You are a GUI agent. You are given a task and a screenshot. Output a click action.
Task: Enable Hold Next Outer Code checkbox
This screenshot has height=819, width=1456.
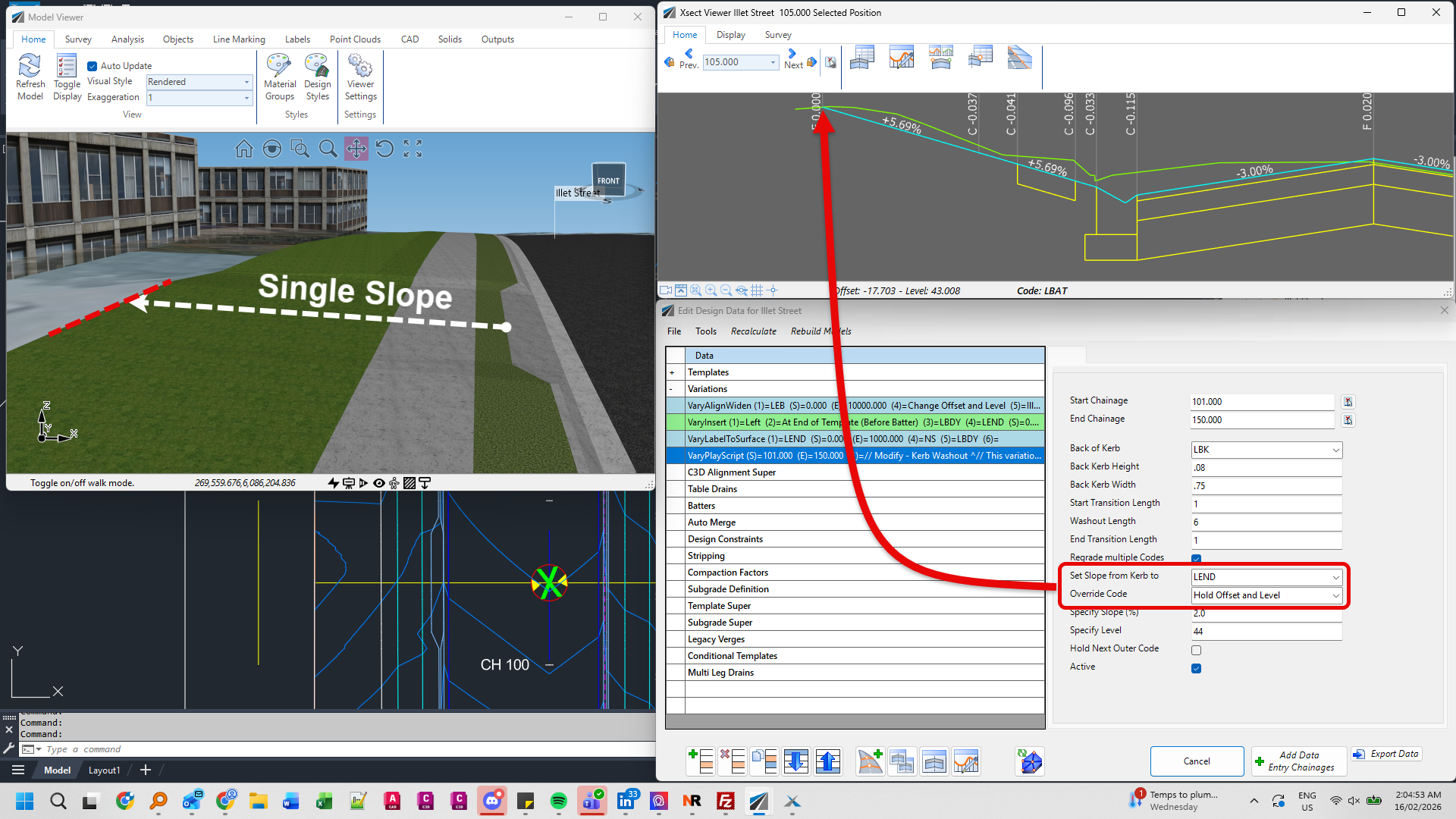(x=1196, y=650)
